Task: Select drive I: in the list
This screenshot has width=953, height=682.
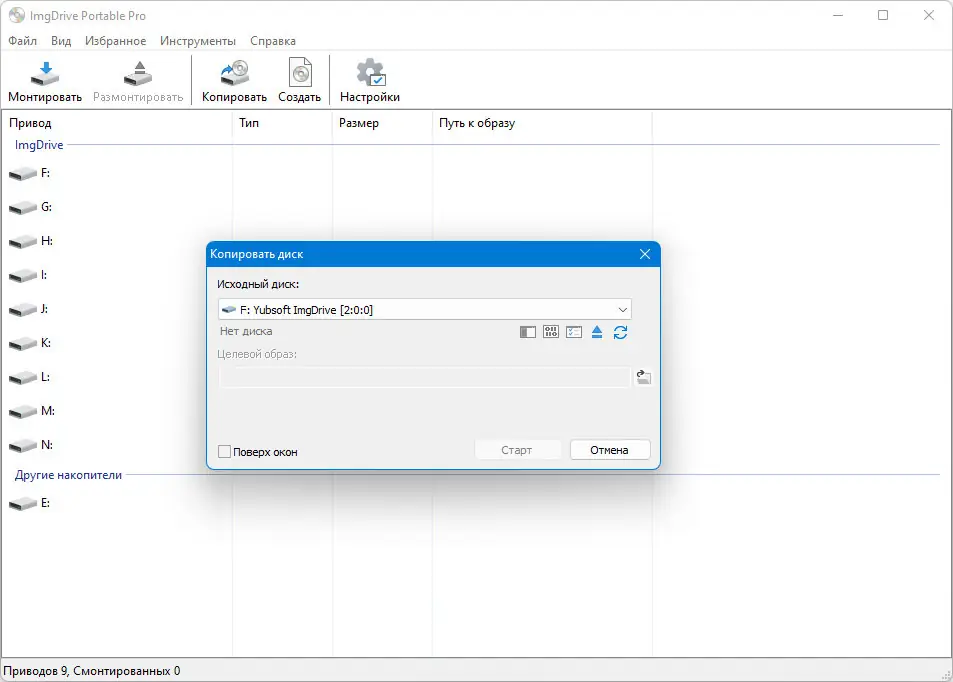Action: tap(28, 275)
